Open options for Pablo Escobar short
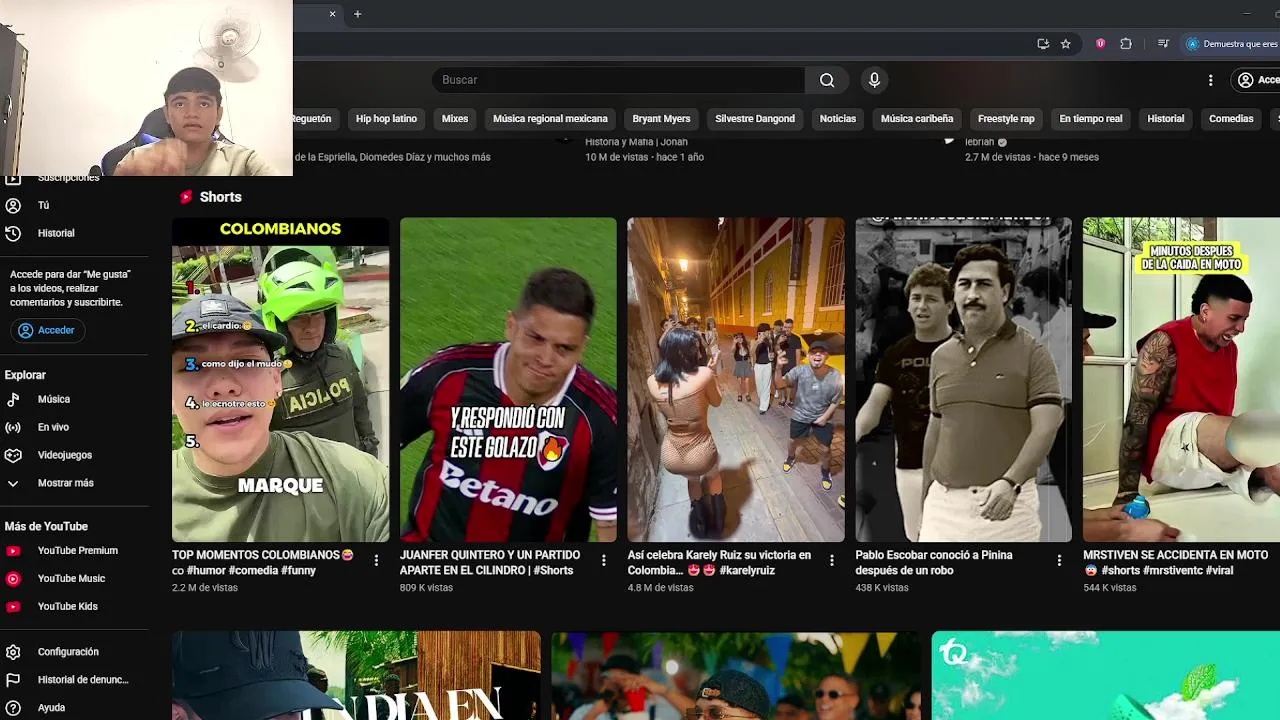 [1059, 561]
